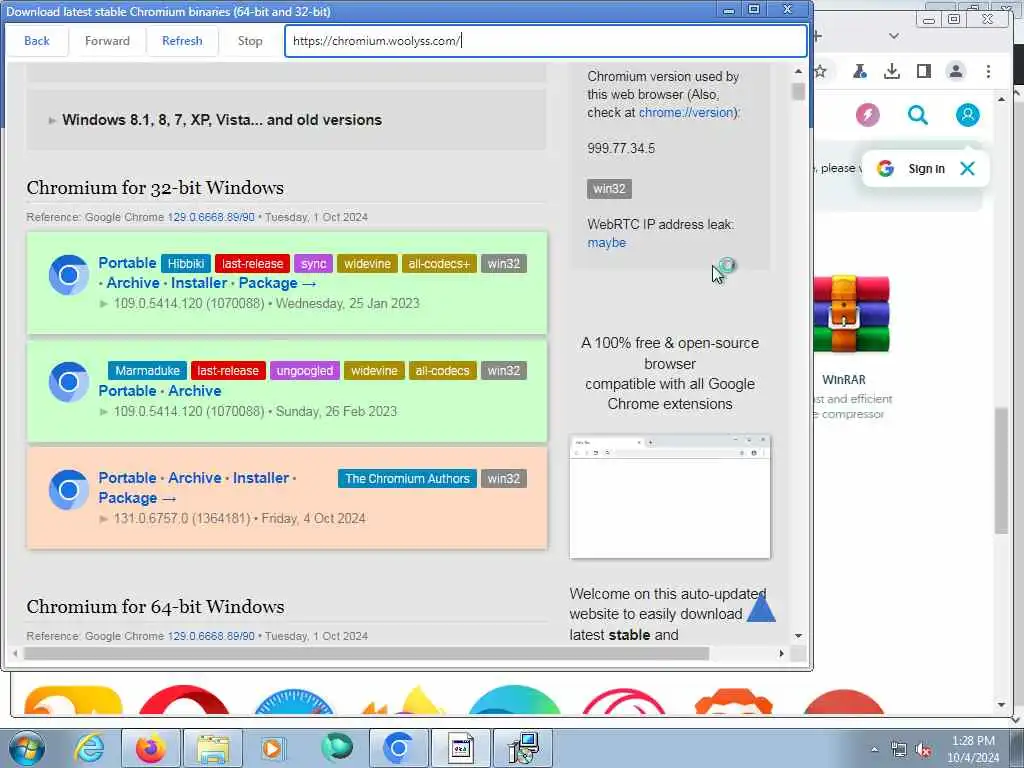Bookmark the page with Chrome's star icon

click(x=821, y=71)
